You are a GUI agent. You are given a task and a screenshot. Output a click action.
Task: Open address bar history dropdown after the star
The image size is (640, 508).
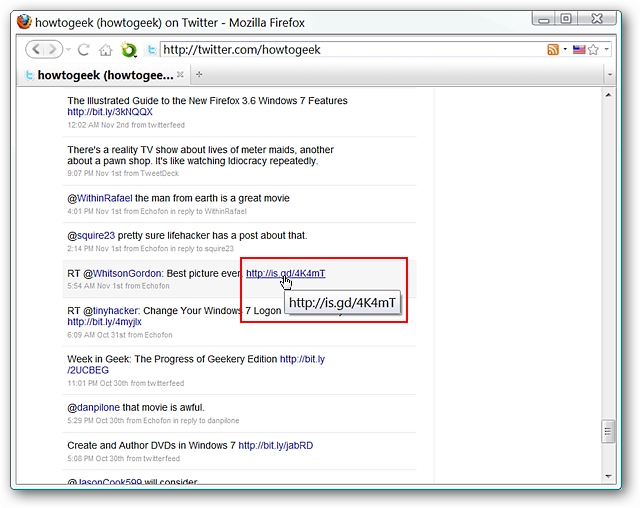pos(607,49)
